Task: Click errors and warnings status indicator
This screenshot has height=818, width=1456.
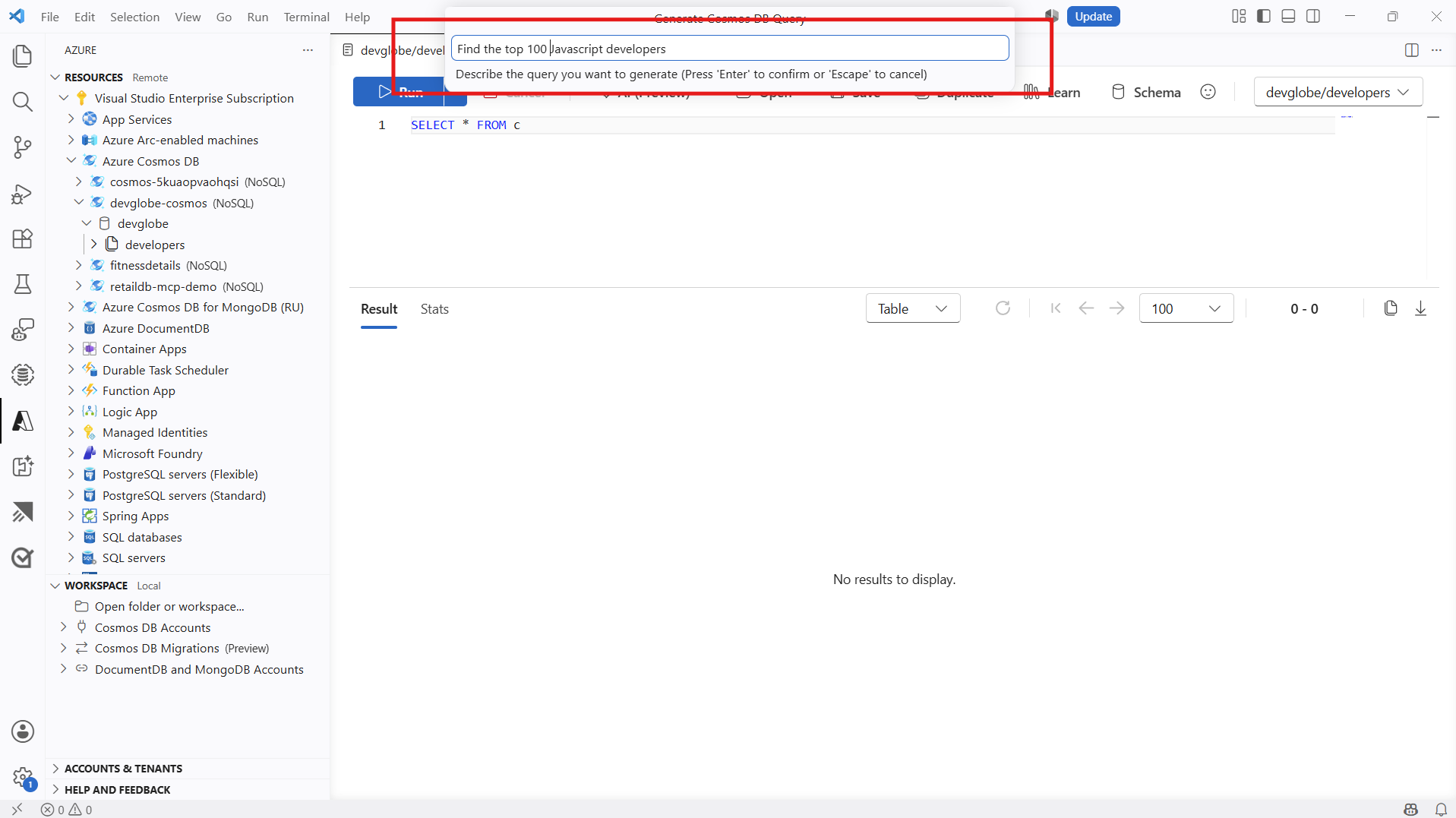Action: [x=67, y=810]
